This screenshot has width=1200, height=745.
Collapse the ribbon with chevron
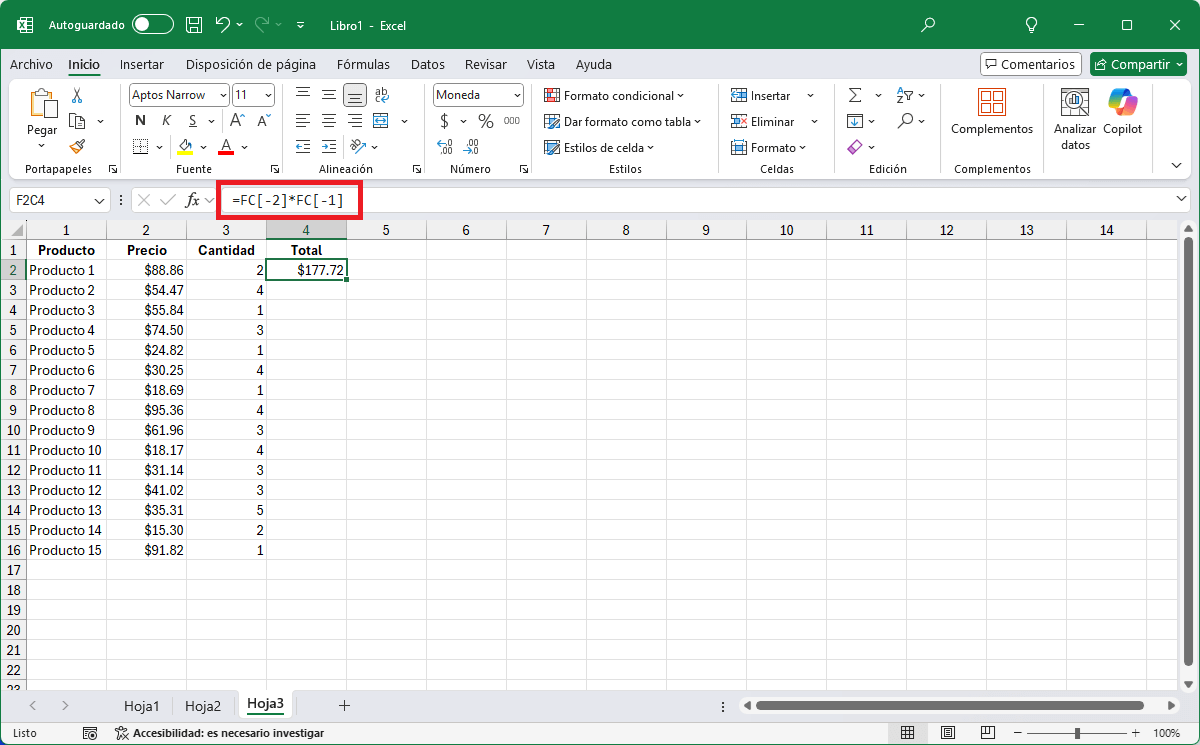point(1176,165)
